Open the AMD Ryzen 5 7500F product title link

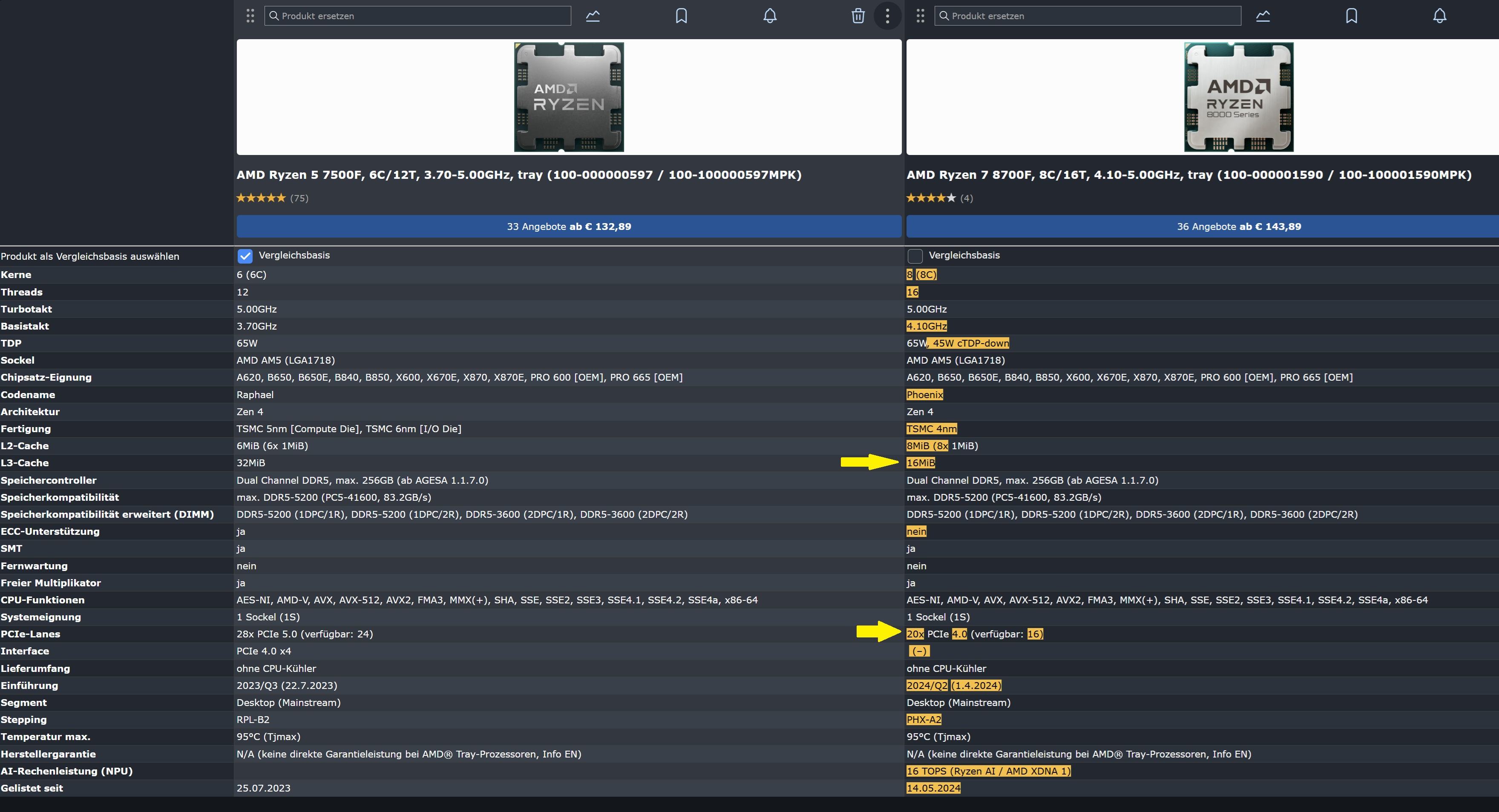point(518,175)
